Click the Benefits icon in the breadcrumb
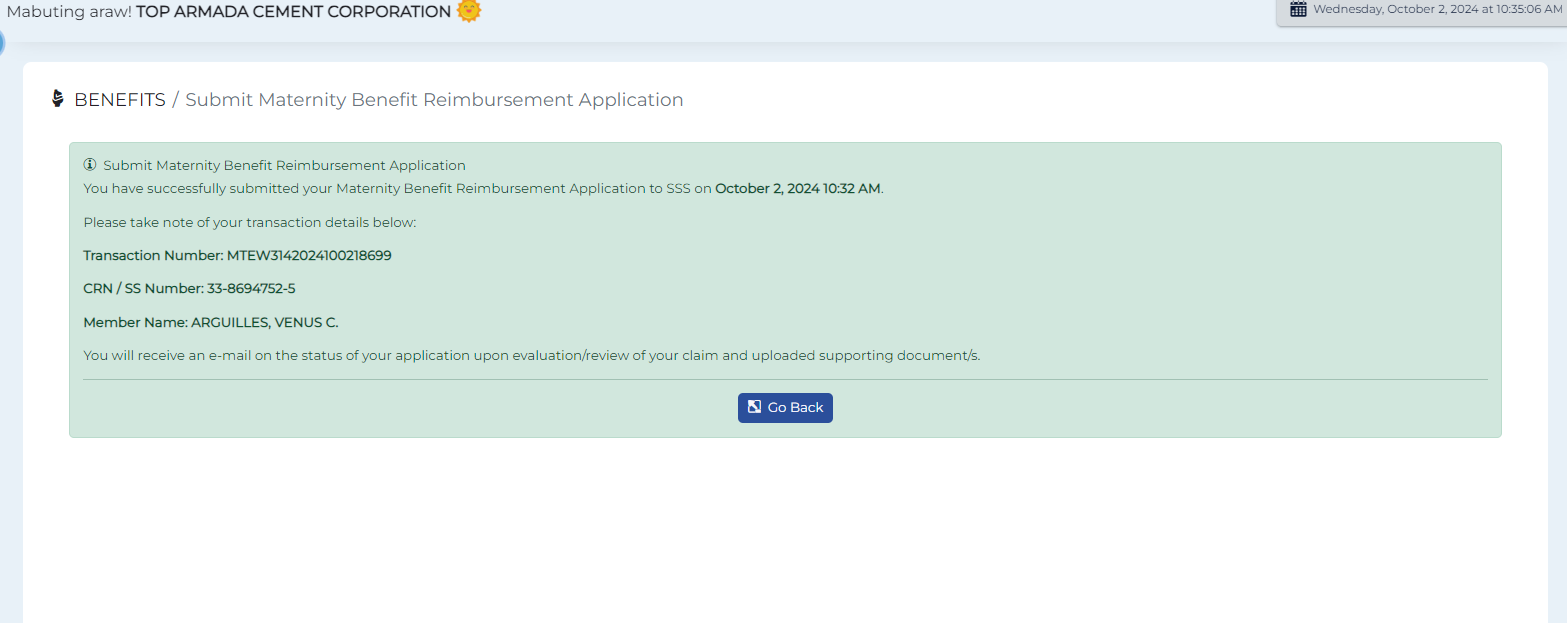This screenshot has width=1567, height=623. tap(58, 99)
